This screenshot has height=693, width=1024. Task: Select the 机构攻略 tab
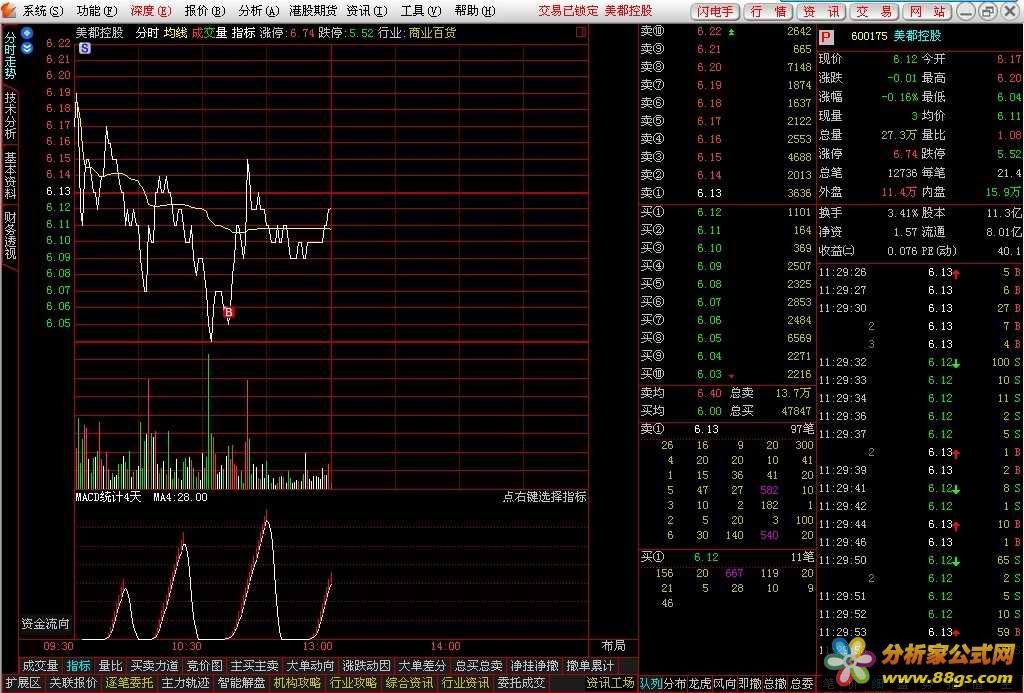coord(297,683)
